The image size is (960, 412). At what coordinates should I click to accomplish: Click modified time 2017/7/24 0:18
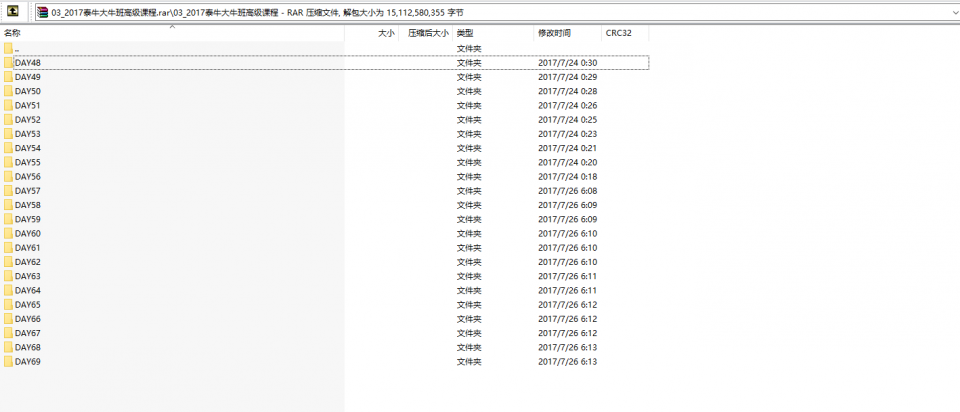(x=568, y=176)
